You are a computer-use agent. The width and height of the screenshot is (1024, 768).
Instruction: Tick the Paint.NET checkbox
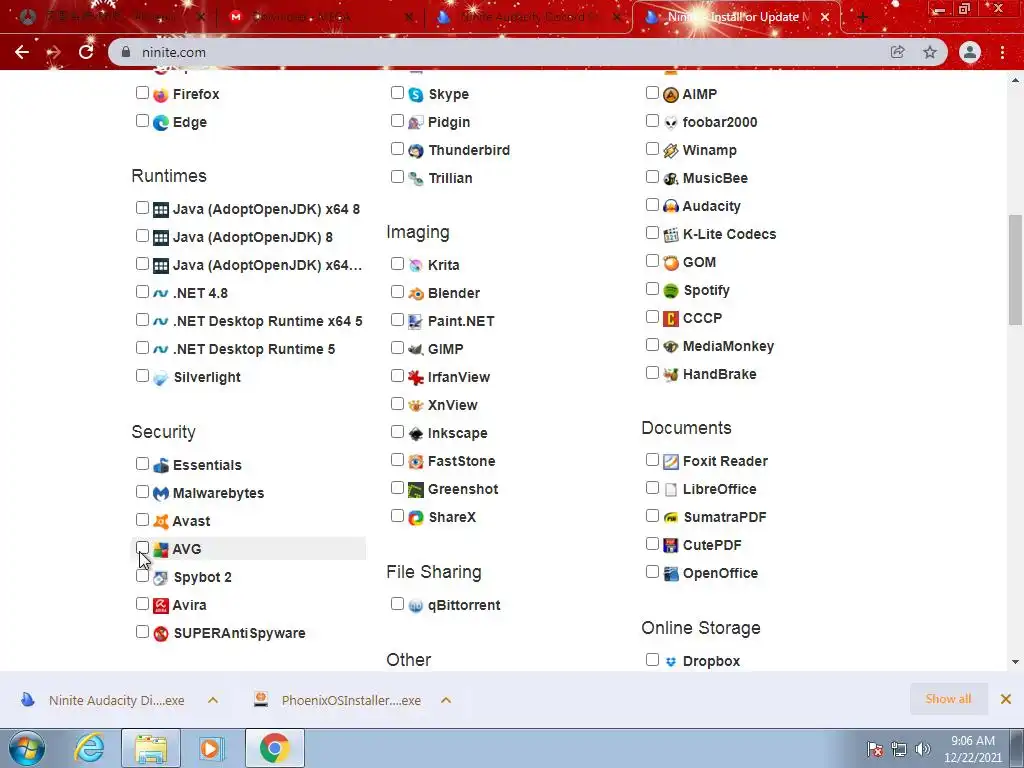pyautogui.click(x=397, y=319)
